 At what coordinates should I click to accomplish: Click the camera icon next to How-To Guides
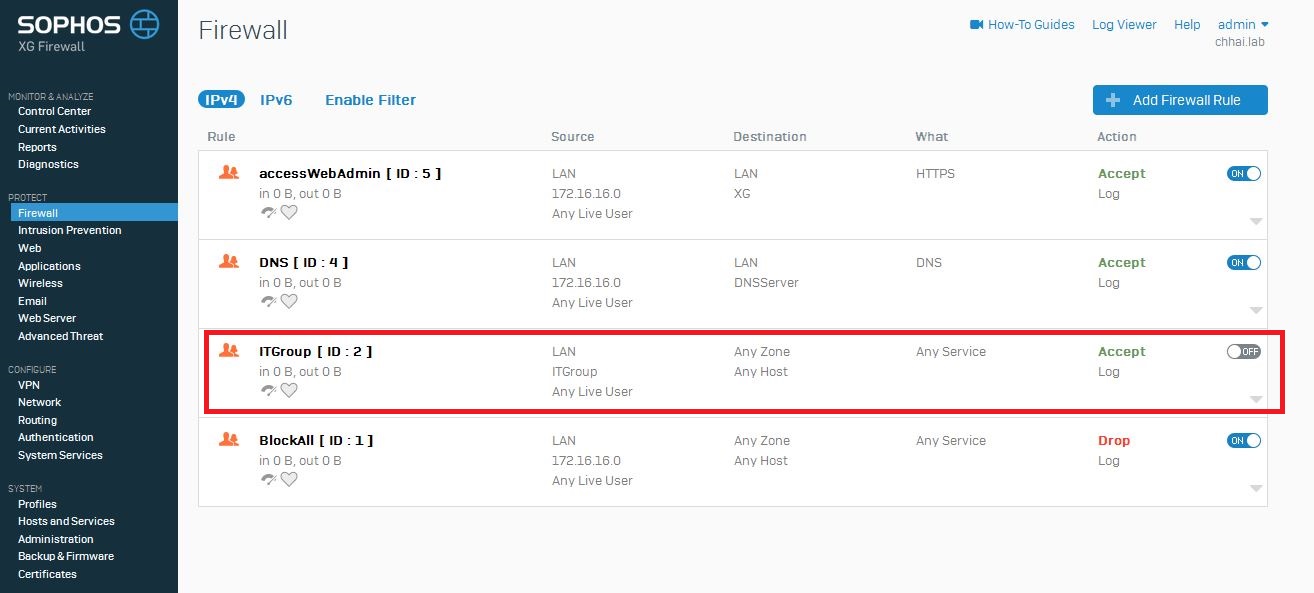977,25
